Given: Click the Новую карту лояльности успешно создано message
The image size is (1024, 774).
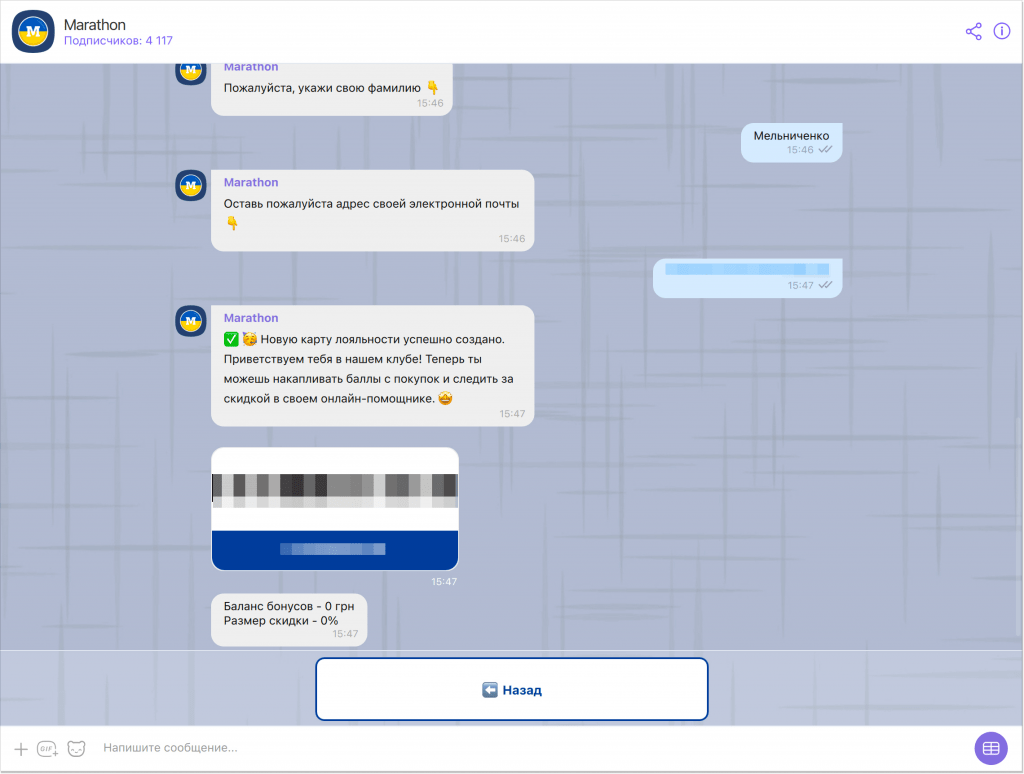Looking at the screenshot, I should (x=372, y=366).
